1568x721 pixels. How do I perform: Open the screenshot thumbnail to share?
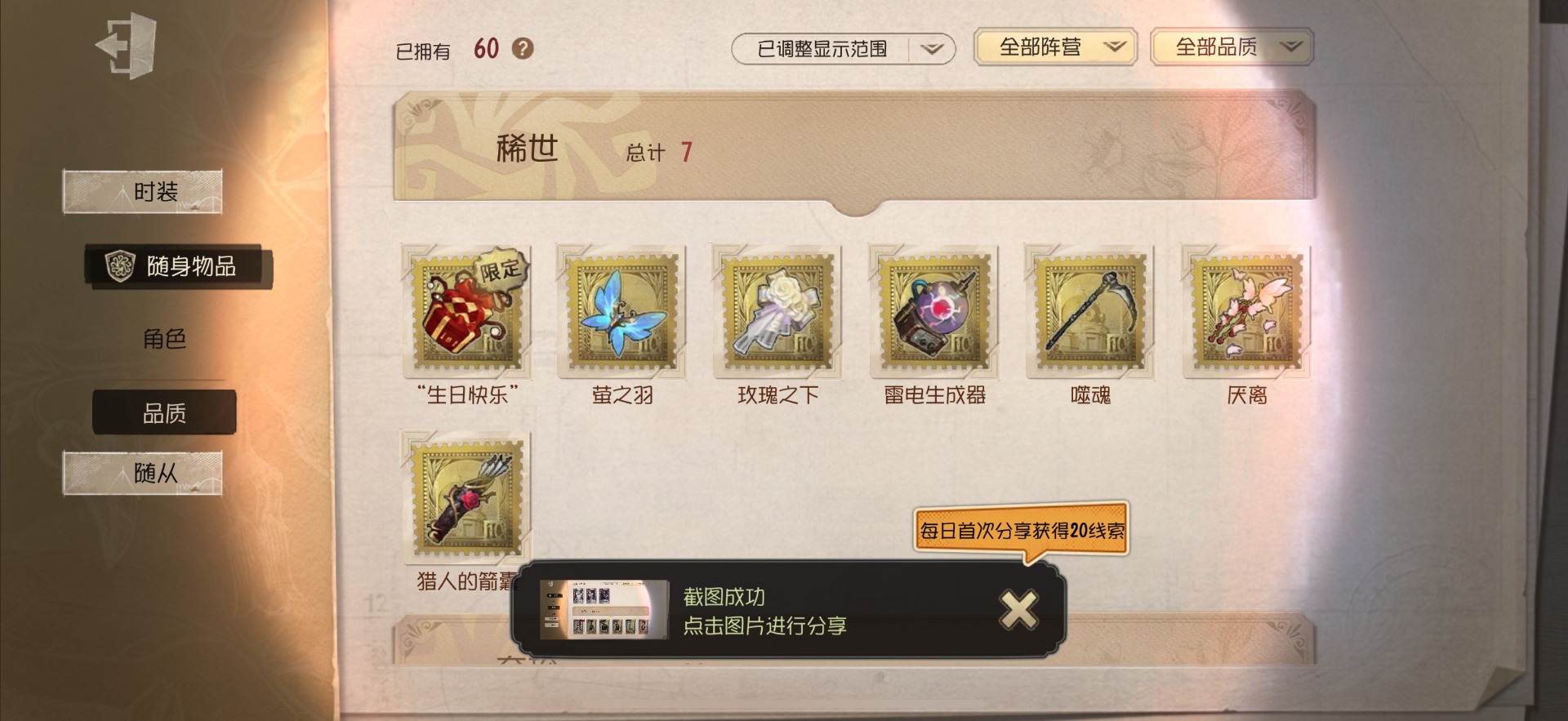[604, 610]
